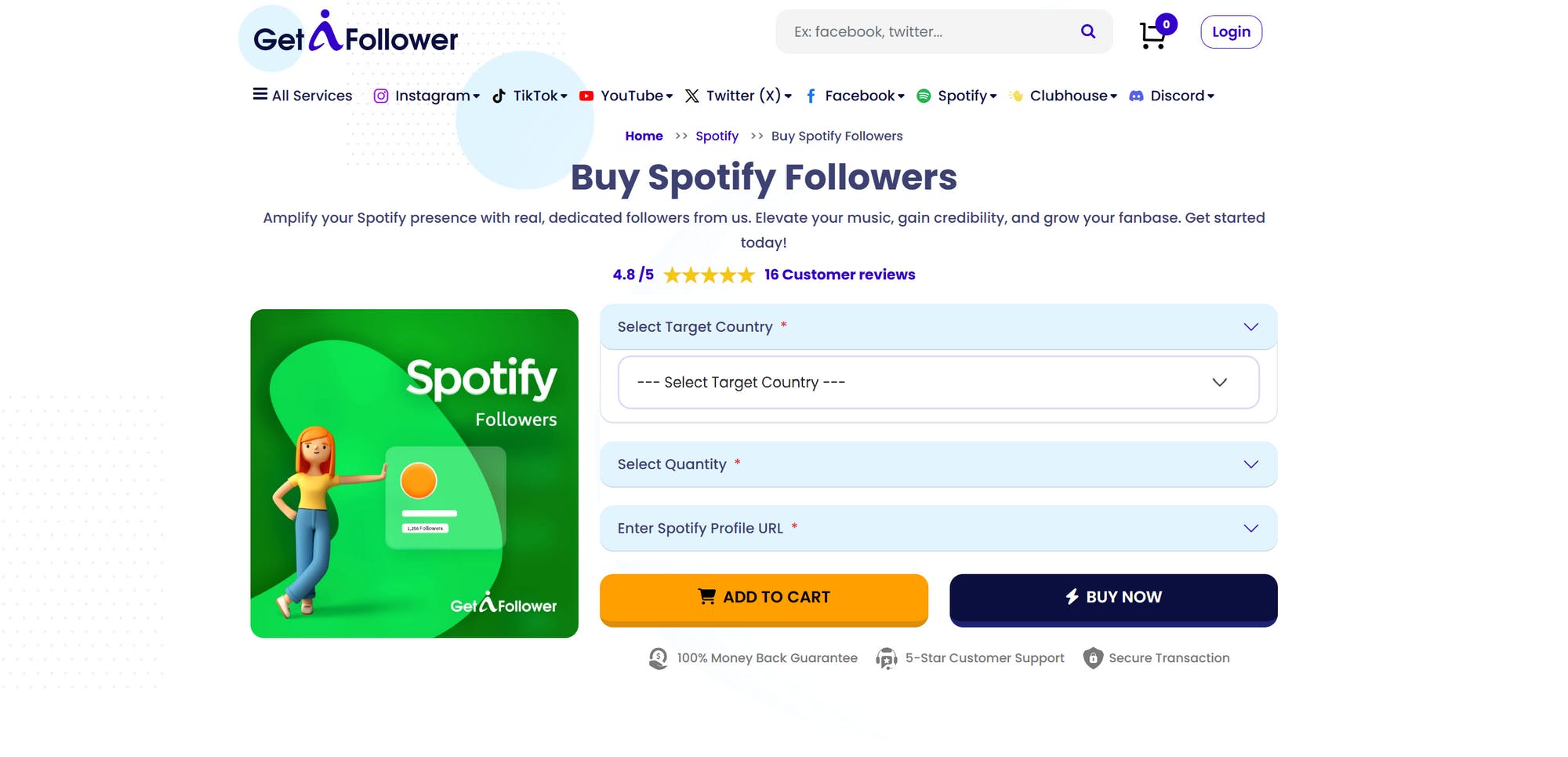Open the 16 Customer reviews link
This screenshot has width=1568, height=757.
click(x=839, y=275)
